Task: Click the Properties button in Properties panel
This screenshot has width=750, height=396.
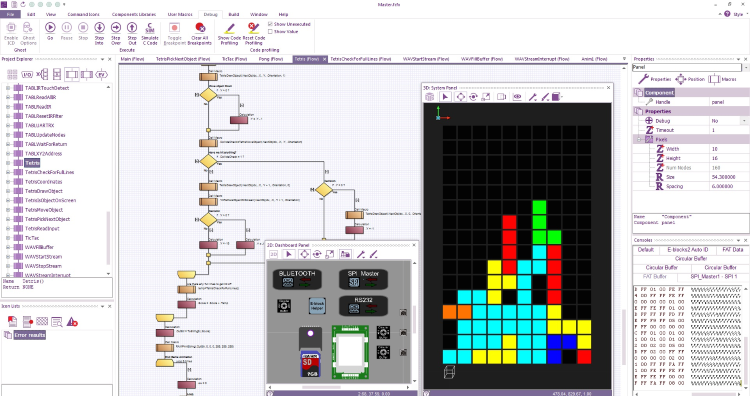Action: pyautogui.click(x=655, y=79)
